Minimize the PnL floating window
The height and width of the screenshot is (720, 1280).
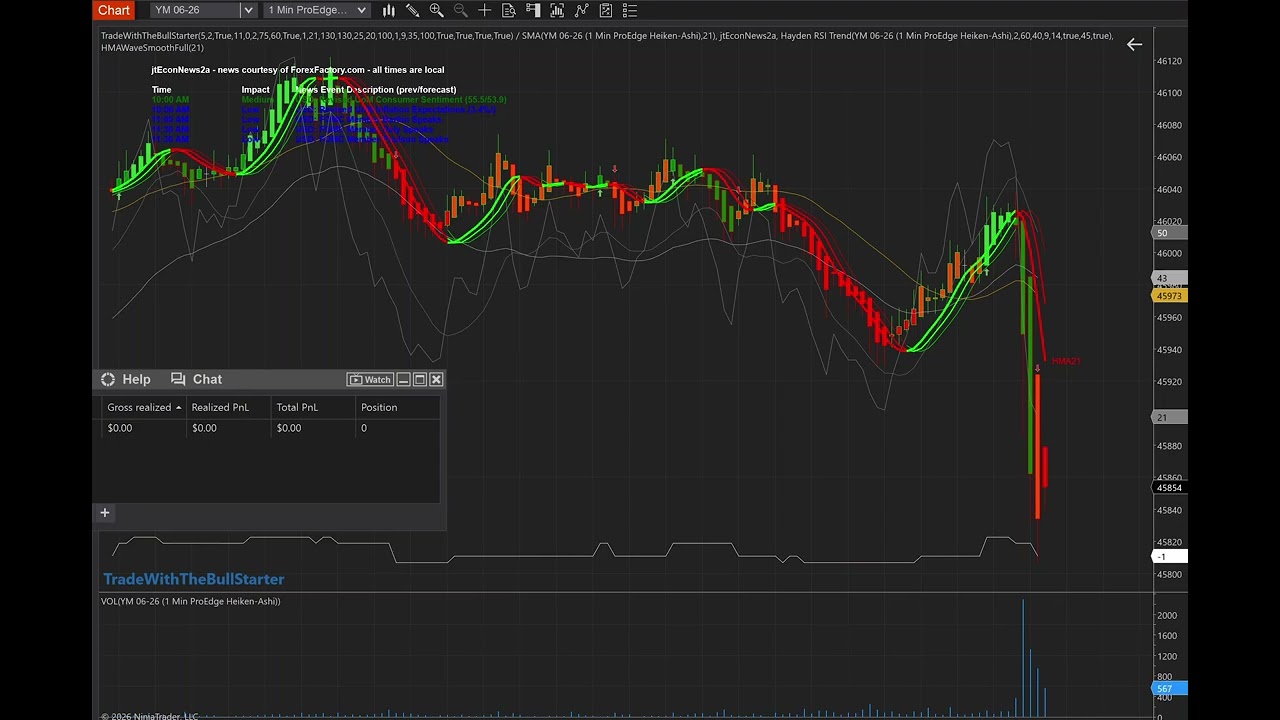pyautogui.click(x=403, y=379)
